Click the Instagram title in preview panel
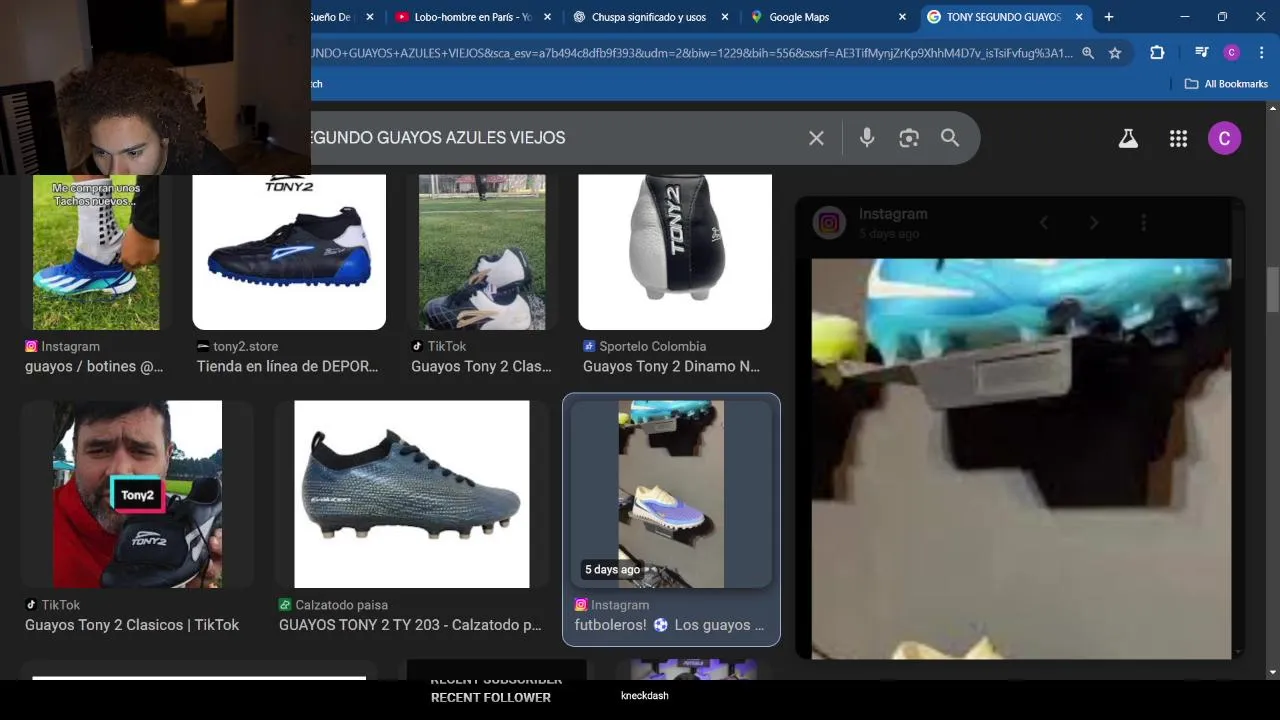Viewport: 1280px width, 720px height. point(893,214)
